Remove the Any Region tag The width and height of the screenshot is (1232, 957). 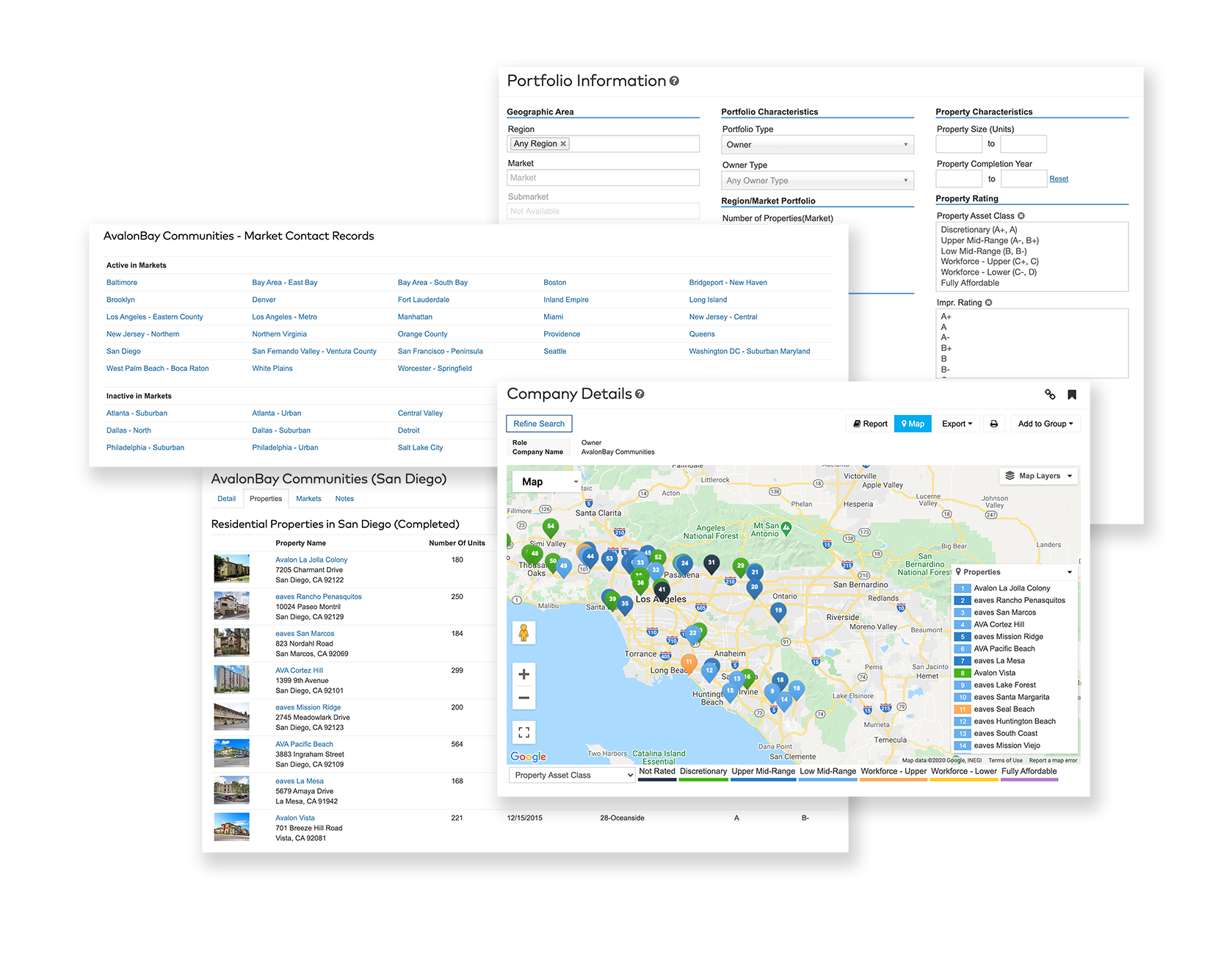563,144
